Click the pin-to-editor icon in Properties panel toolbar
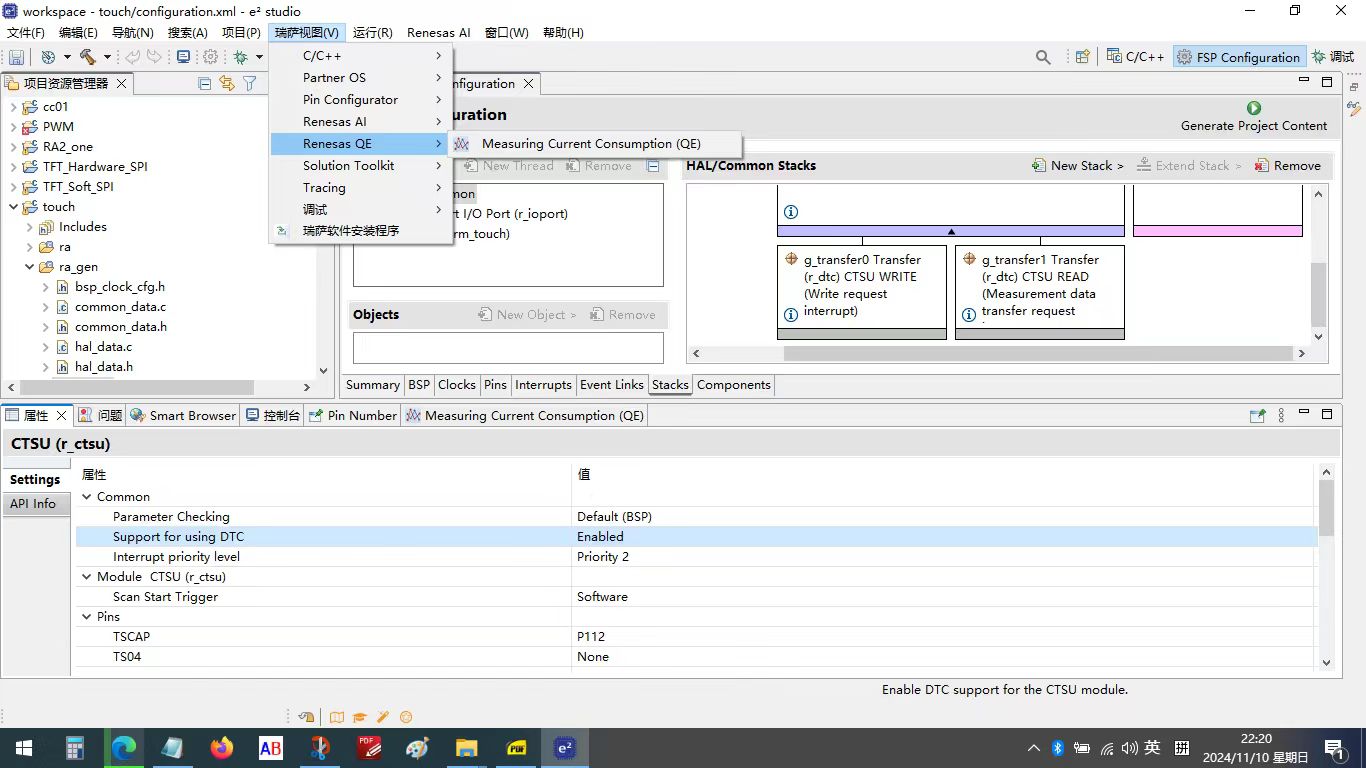1366x768 pixels. pyautogui.click(x=1258, y=415)
